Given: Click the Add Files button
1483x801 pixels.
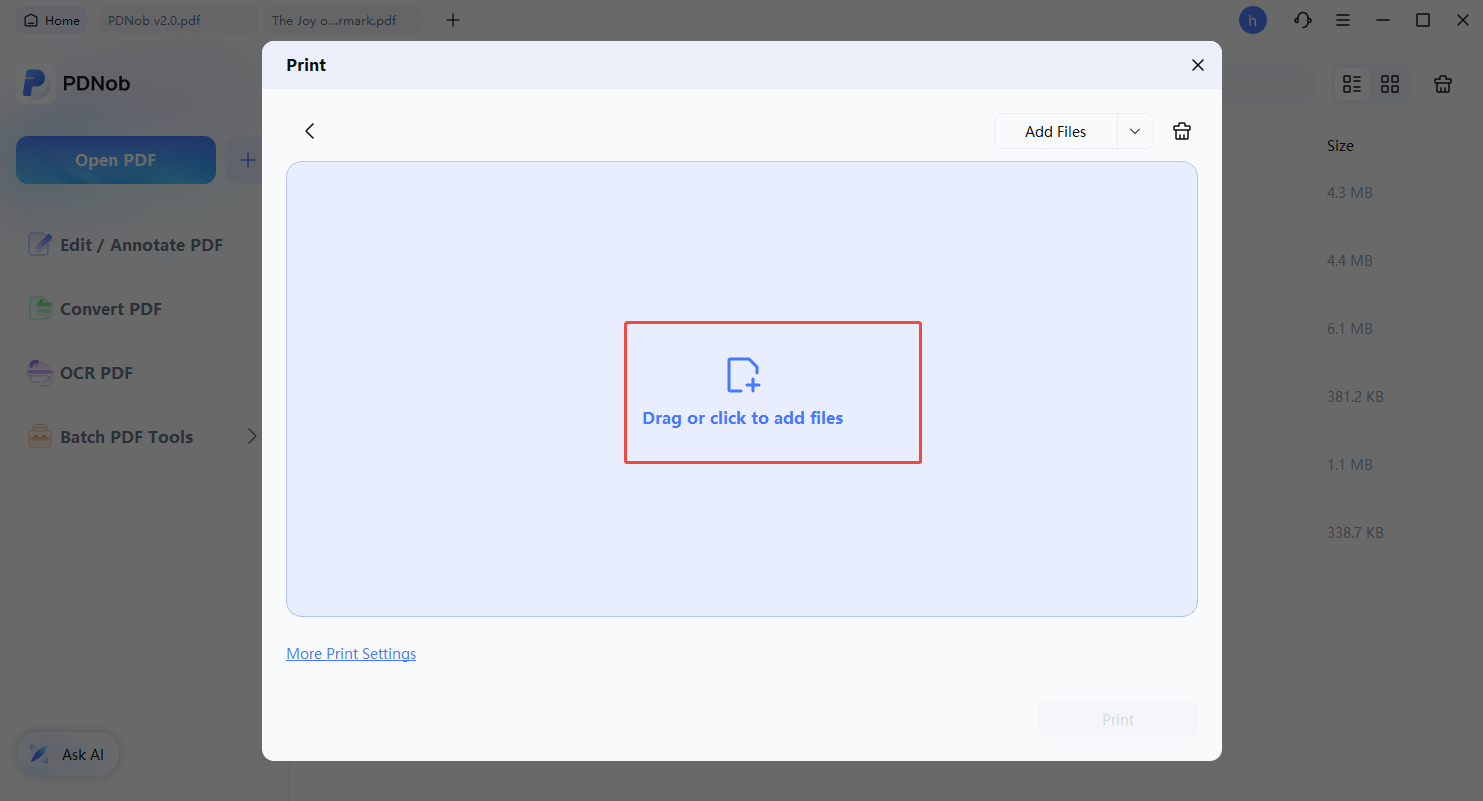Looking at the screenshot, I should pyautogui.click(x=1055, y=130).
